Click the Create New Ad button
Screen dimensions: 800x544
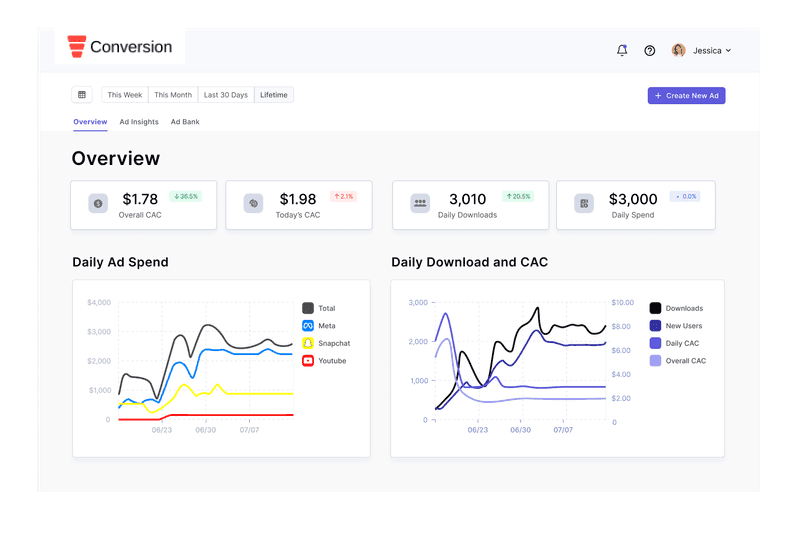tap(686, 95)
